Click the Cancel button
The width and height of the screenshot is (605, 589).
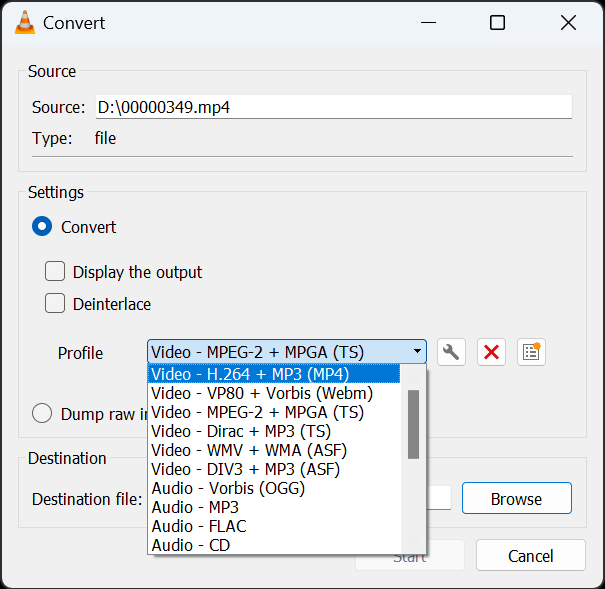point(531,555)
